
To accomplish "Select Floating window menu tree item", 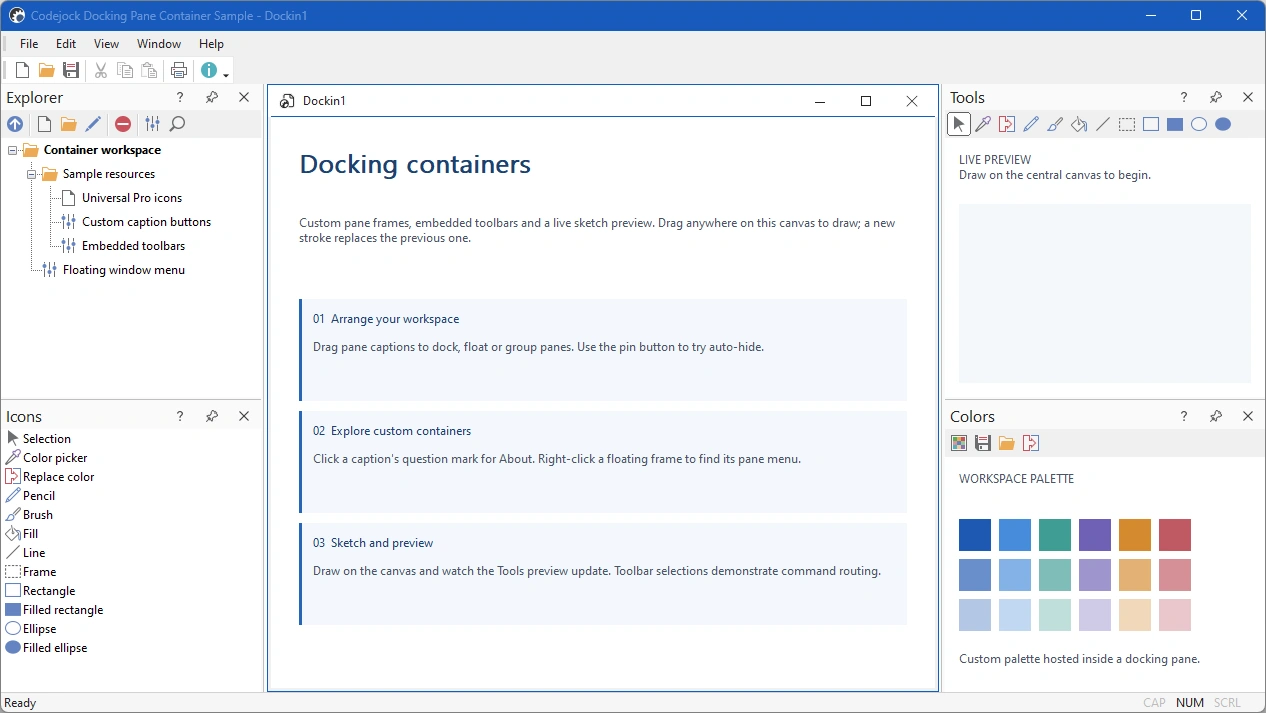I will point(124,270).
